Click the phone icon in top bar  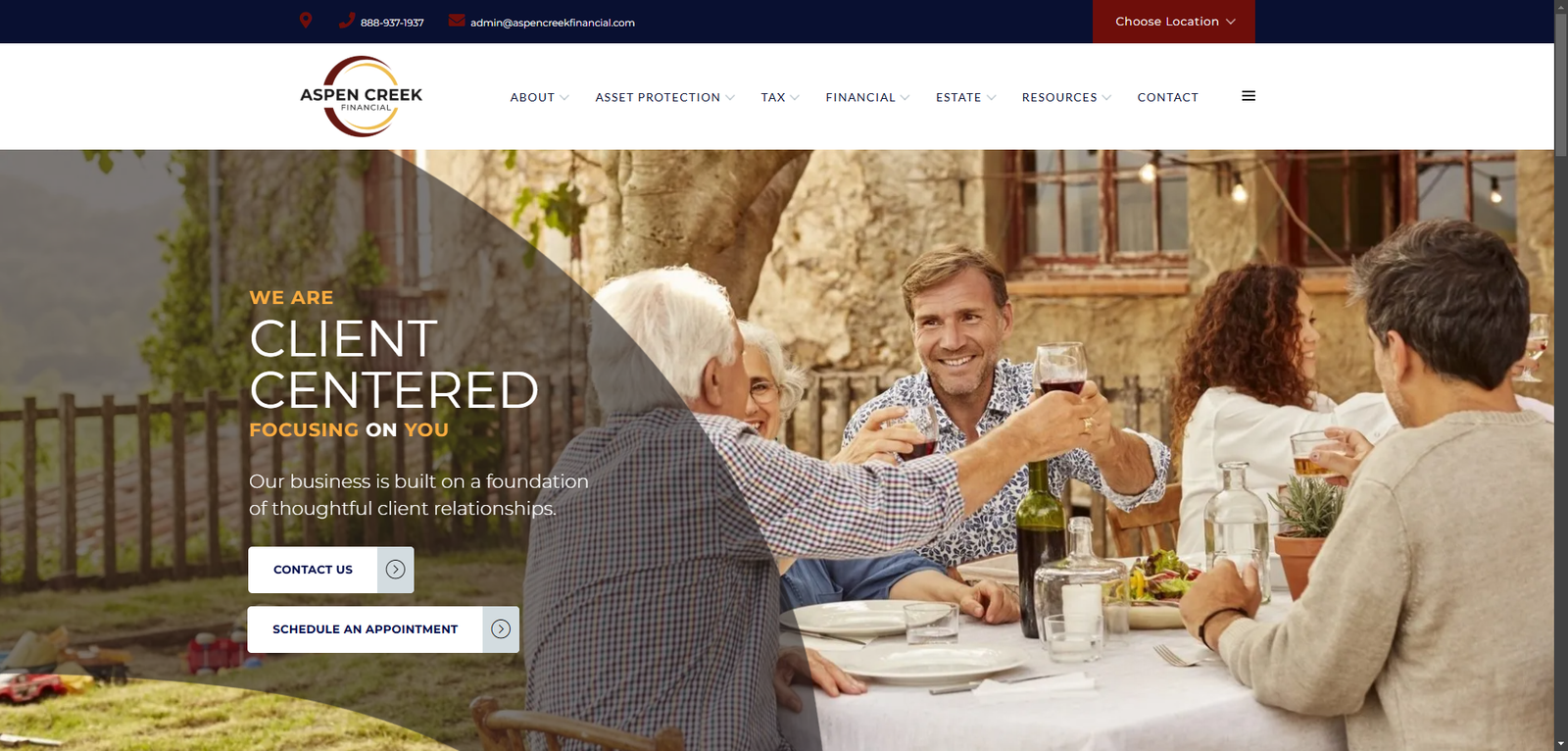(x=346, y=21)
